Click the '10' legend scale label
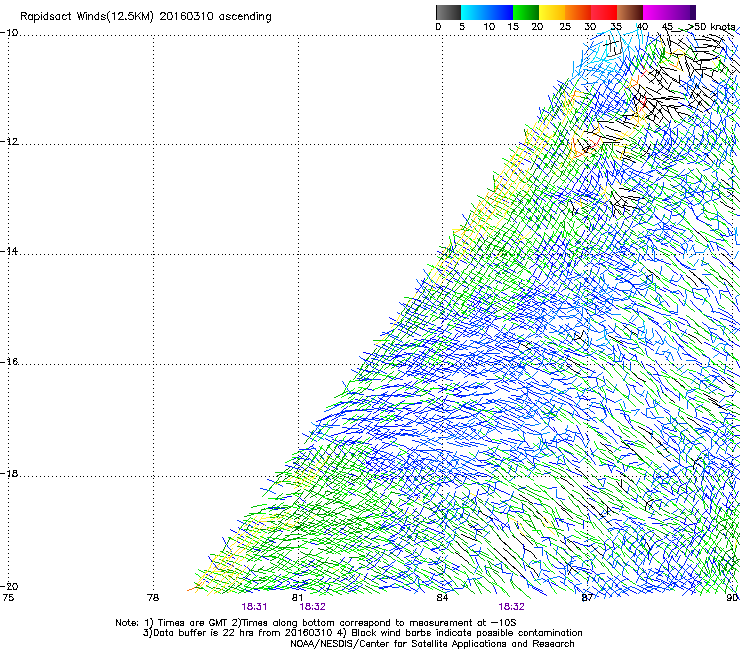The image size is (740, 650). pos(489,27)
